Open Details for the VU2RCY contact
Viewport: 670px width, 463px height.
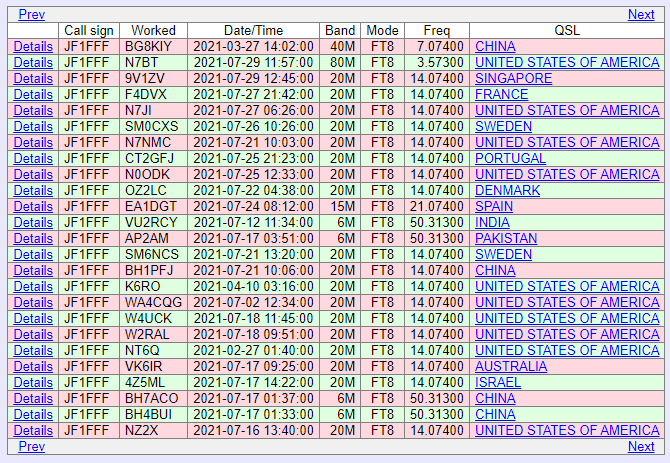click(x=33, y=223)
